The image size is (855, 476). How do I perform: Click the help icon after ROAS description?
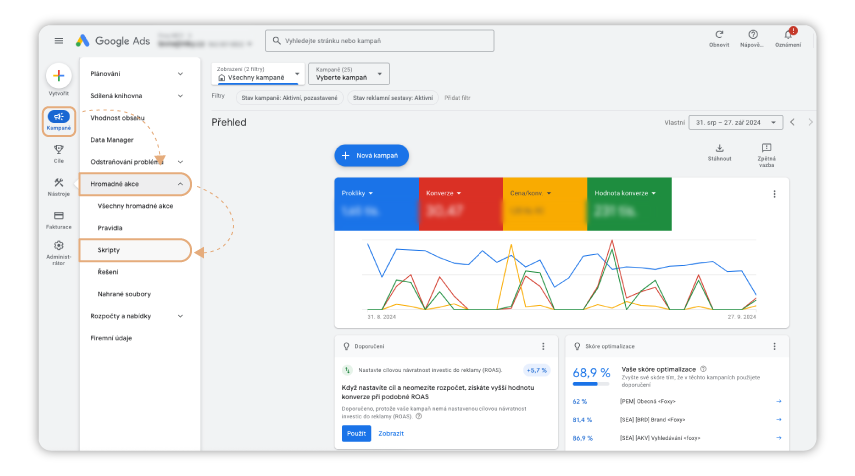419,416
